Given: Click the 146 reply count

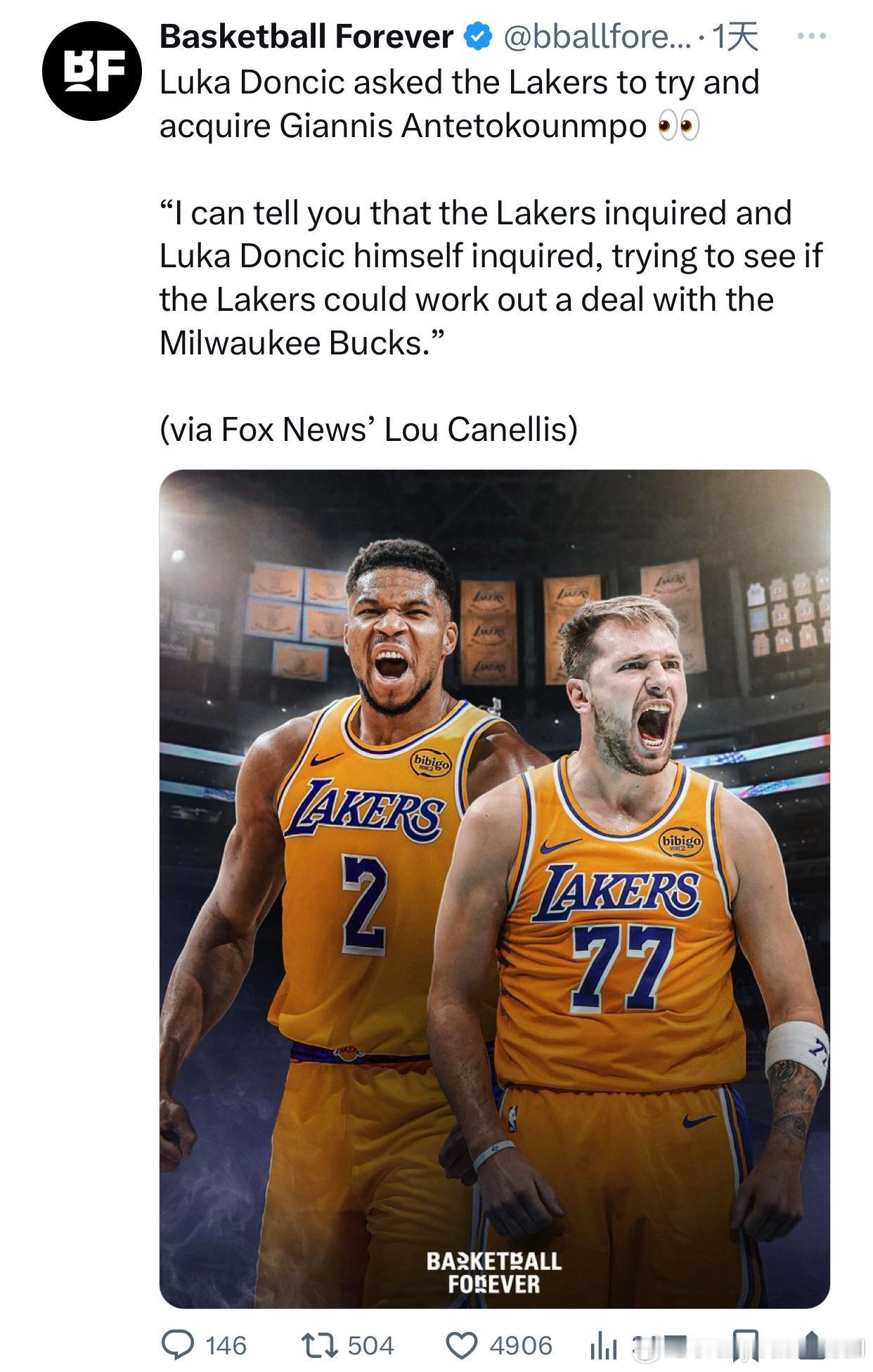Looking at the screenshot, I should [226, 1345].
